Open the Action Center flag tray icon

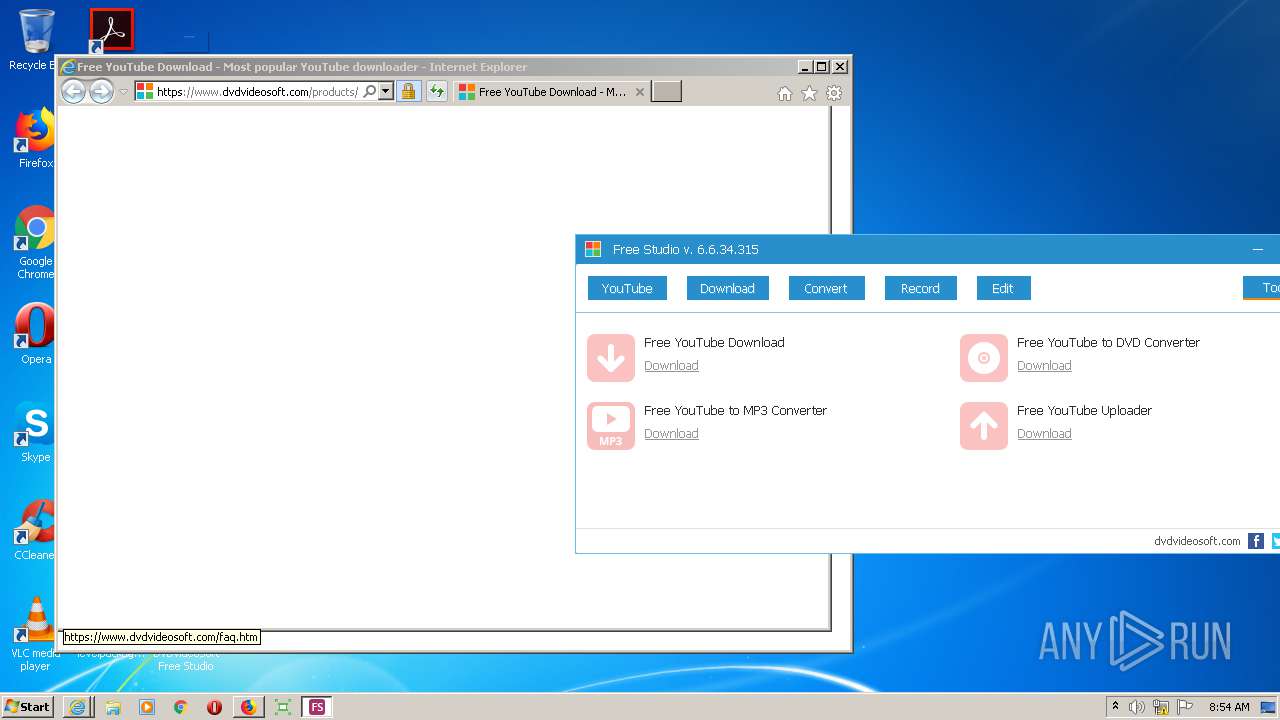pyautogui.click(x=1185, y=707)
